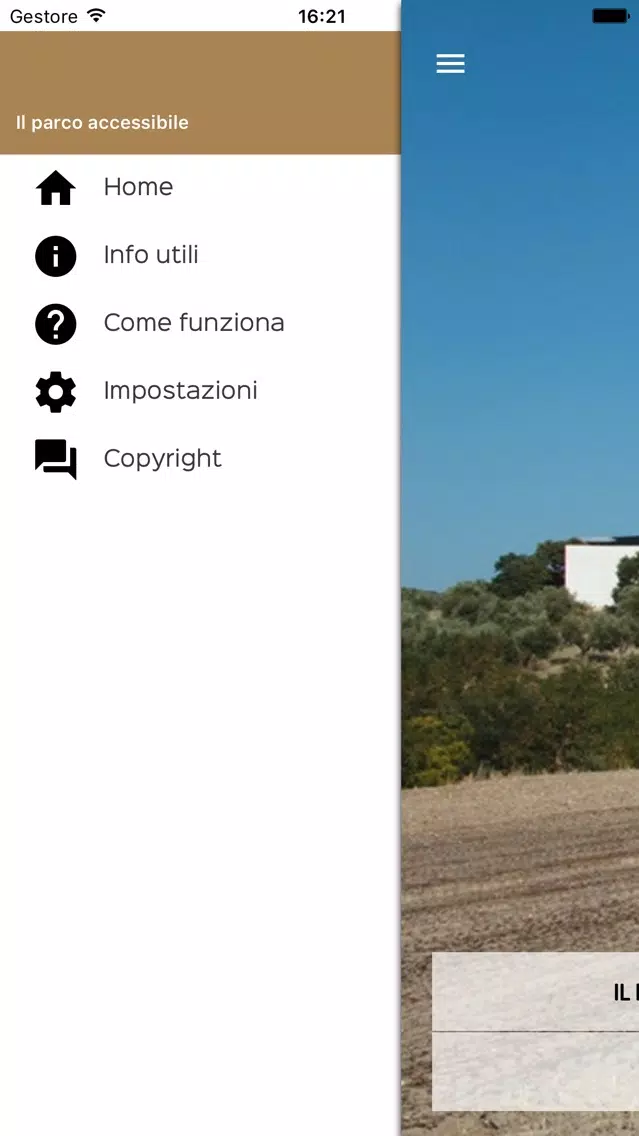Select the Home menu label
639x1136 pixels.
(x=138, y=187)
